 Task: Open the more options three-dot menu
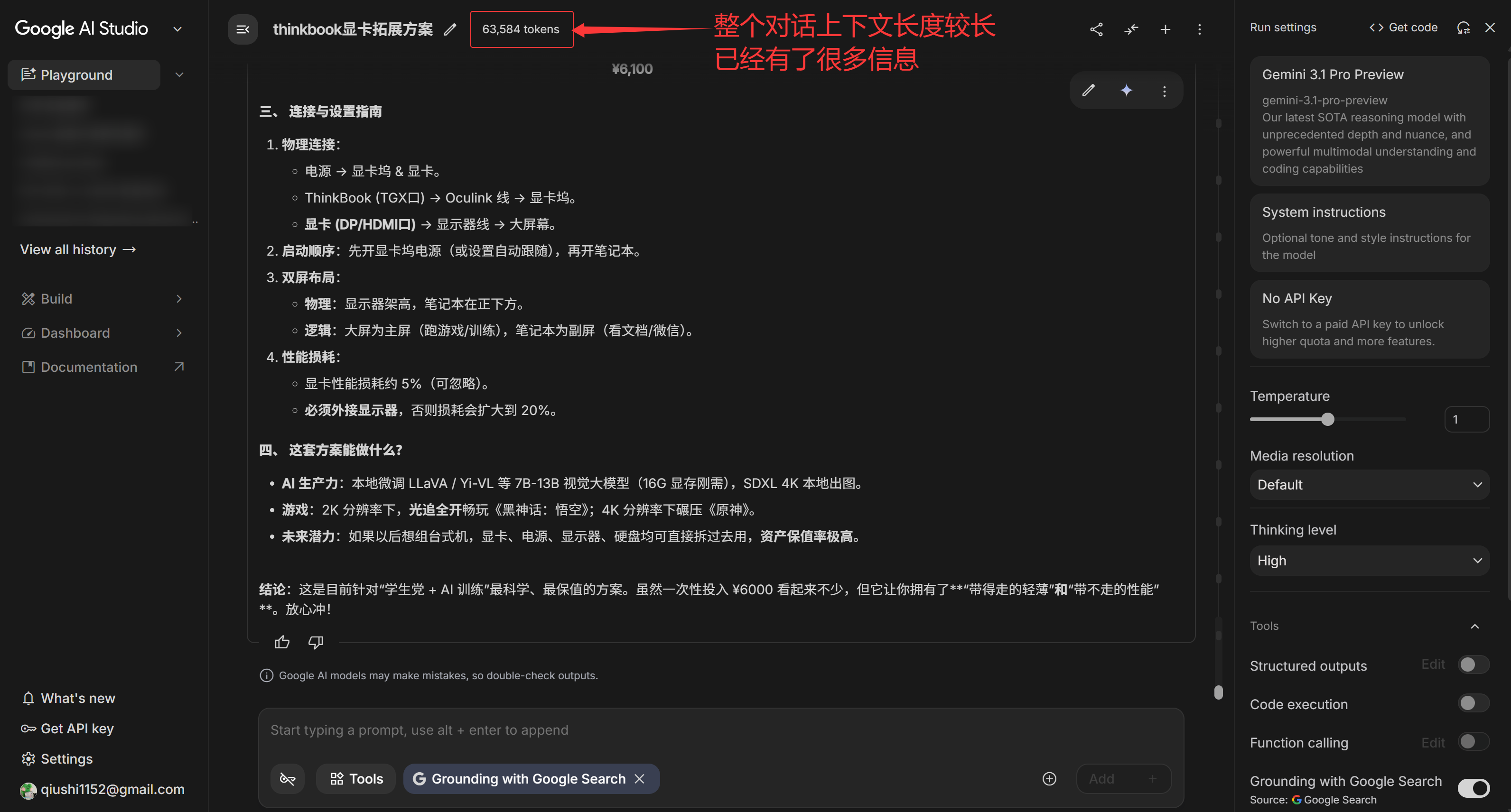[x=1200, y=29]
